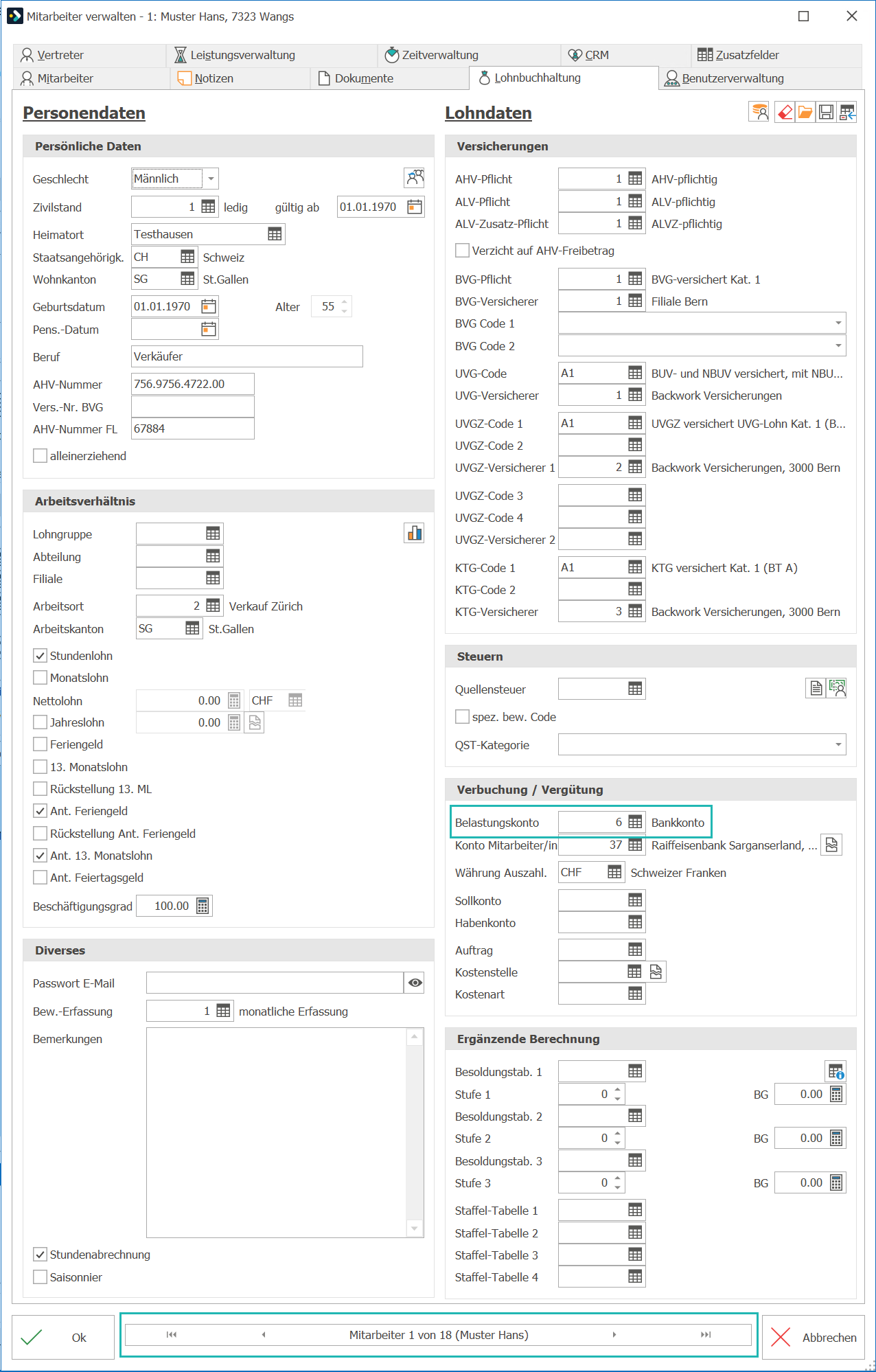Enable the Feriengeld checkbox

pyautogui.click(x=41, y=744)
